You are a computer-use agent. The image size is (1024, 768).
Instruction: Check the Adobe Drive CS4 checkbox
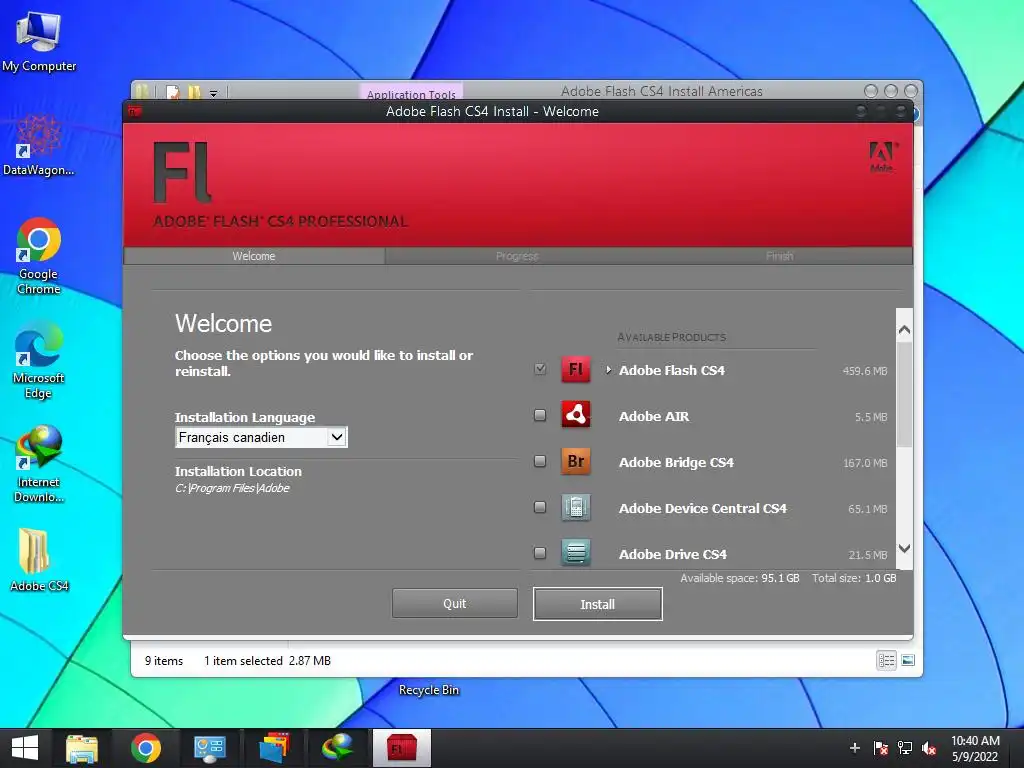click(540, 553)
